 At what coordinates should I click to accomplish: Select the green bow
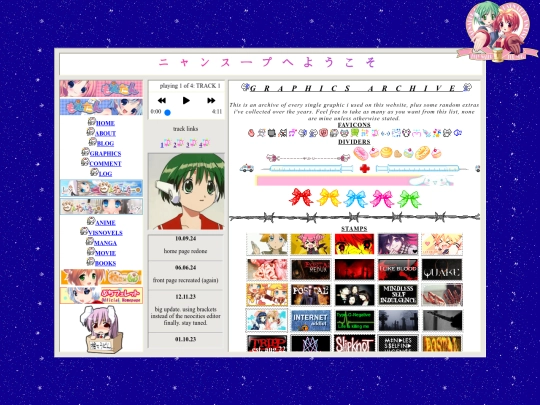click(x=409, y=199)
